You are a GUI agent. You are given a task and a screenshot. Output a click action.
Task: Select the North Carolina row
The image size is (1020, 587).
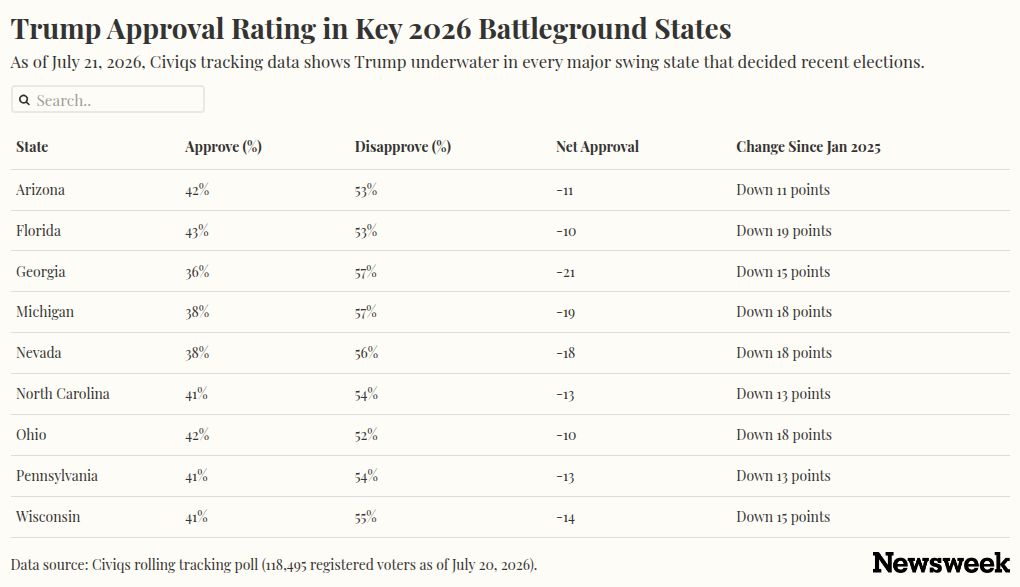click(510, 394)
